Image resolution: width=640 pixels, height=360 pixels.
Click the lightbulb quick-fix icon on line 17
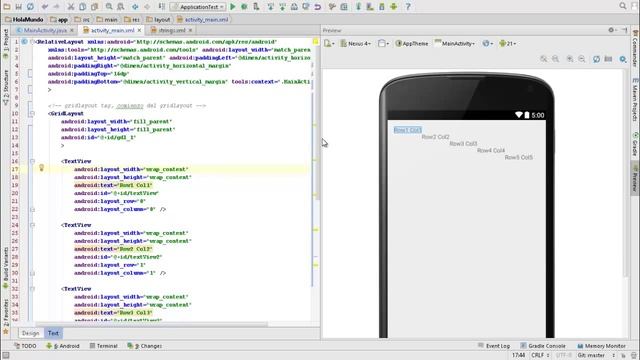41,167
